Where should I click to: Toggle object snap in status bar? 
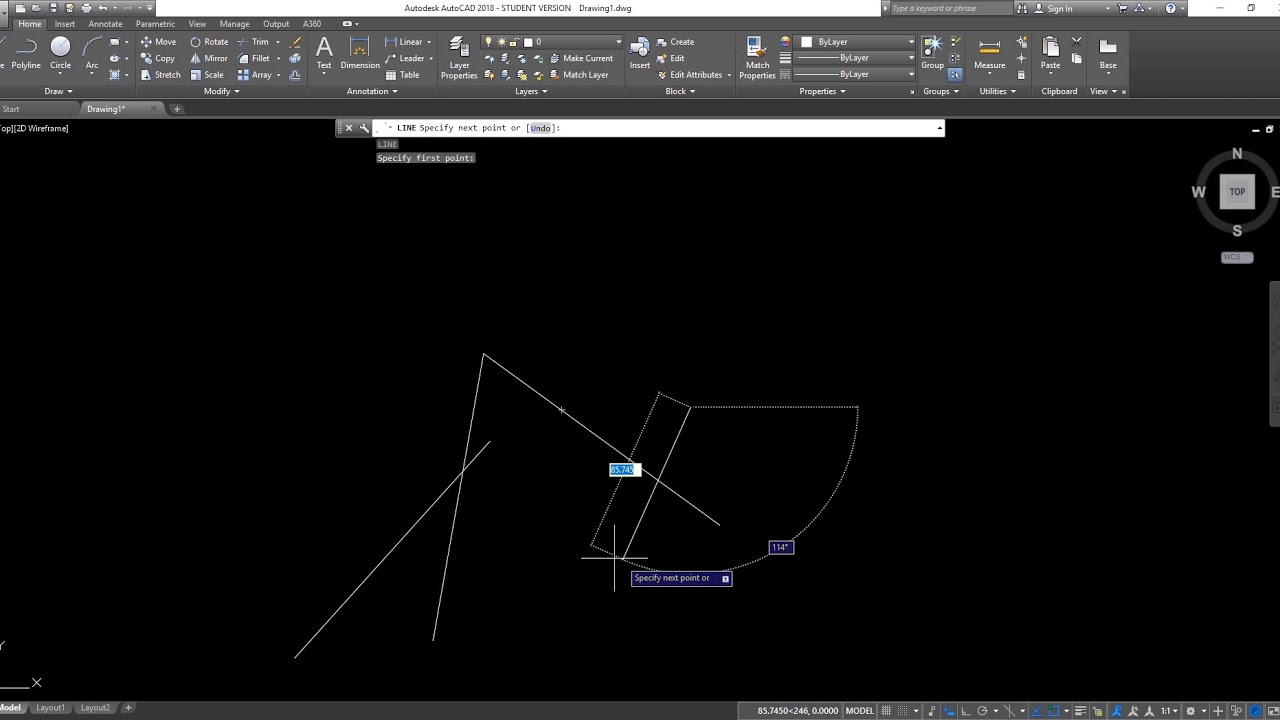click(x=1053, y=711)
